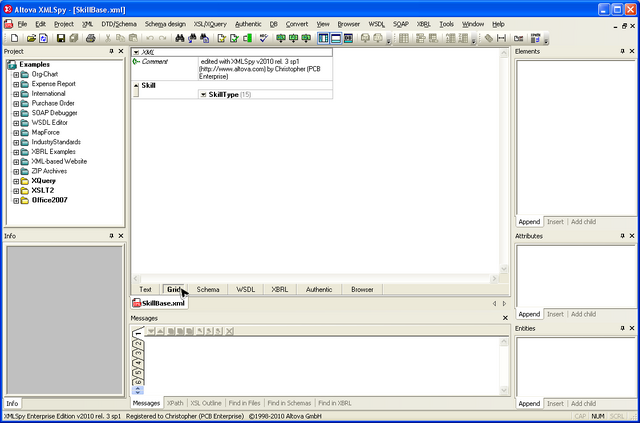This screenshot has height=423, width=640.
Task: Switch to WSDL view tab
Action: 245,289
